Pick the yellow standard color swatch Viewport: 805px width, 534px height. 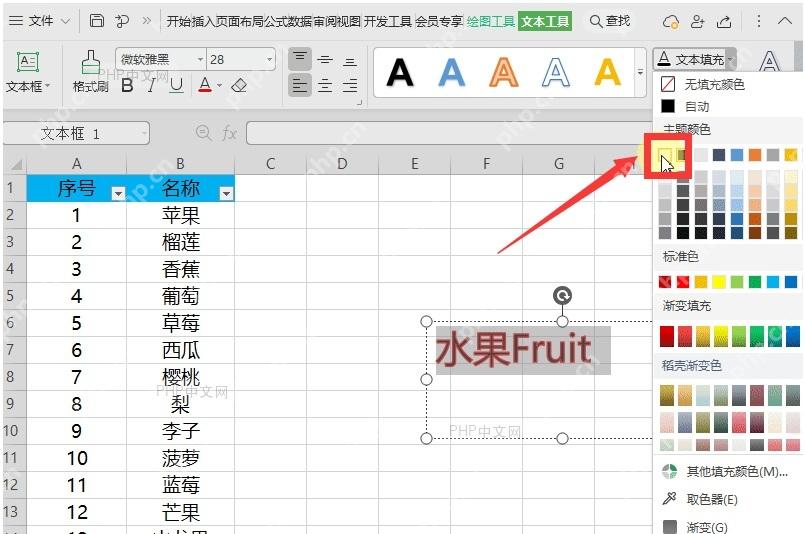coord(719,281)
